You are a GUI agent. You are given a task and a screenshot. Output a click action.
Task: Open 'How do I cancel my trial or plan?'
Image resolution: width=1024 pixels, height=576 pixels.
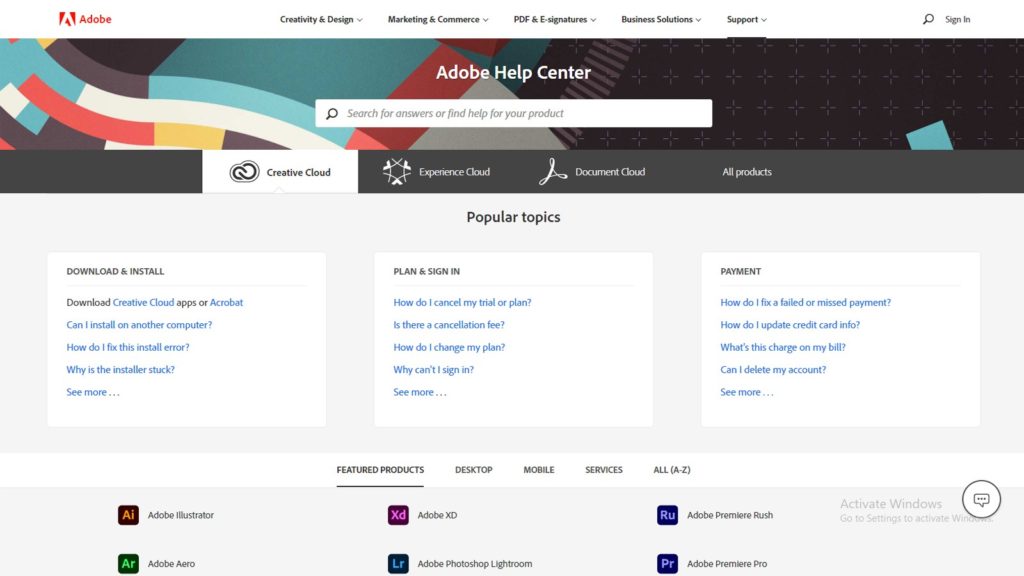click(462, 302)
